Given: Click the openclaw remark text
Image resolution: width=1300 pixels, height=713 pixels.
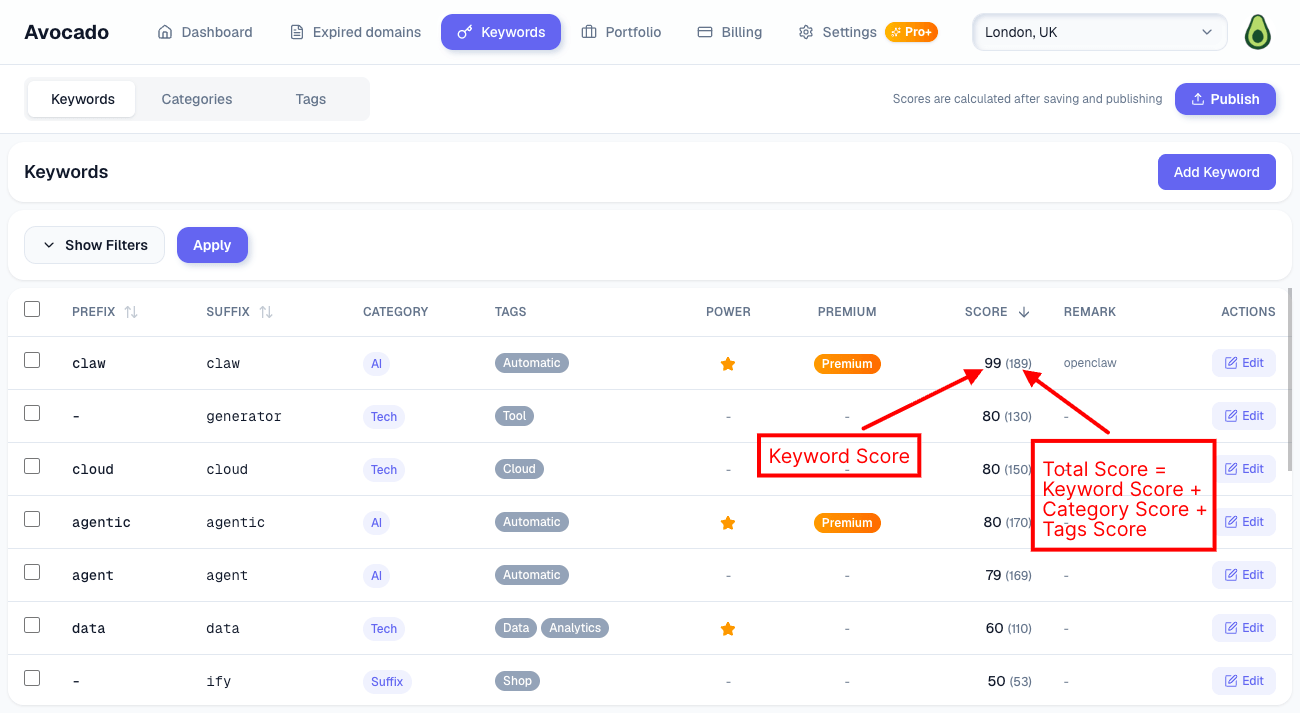Looking at the screenshot, I should (x=1090, y=363).
